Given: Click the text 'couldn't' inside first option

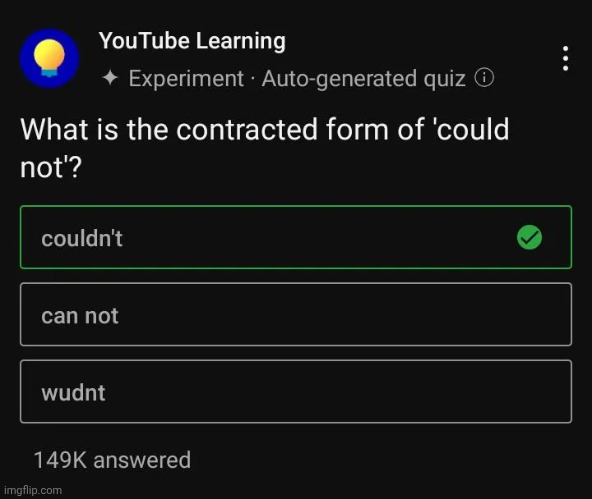Looking at the screenshot, I should click(x=82, y=239).
